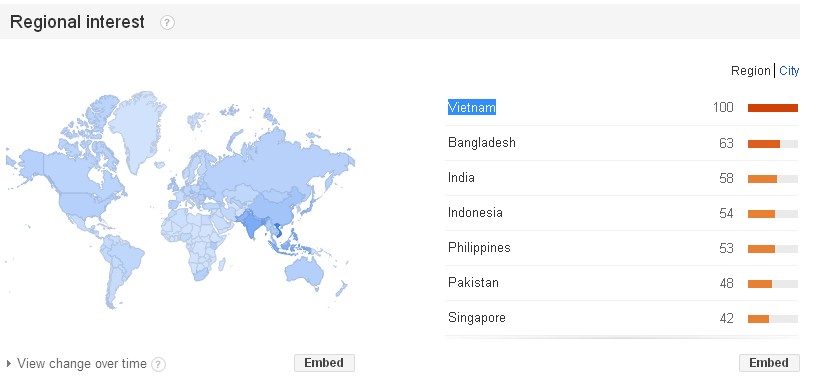Viewport: 831px width, 386px height.
Task: Click Vietnam's red interest bar
Action: tap(773, 108)
